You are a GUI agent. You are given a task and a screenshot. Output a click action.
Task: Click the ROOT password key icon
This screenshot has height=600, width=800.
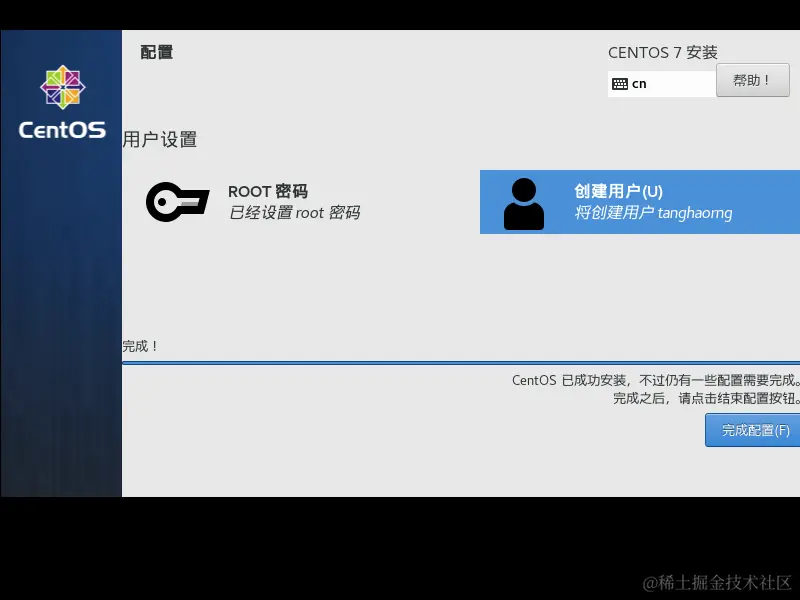(x=178, y=202)
